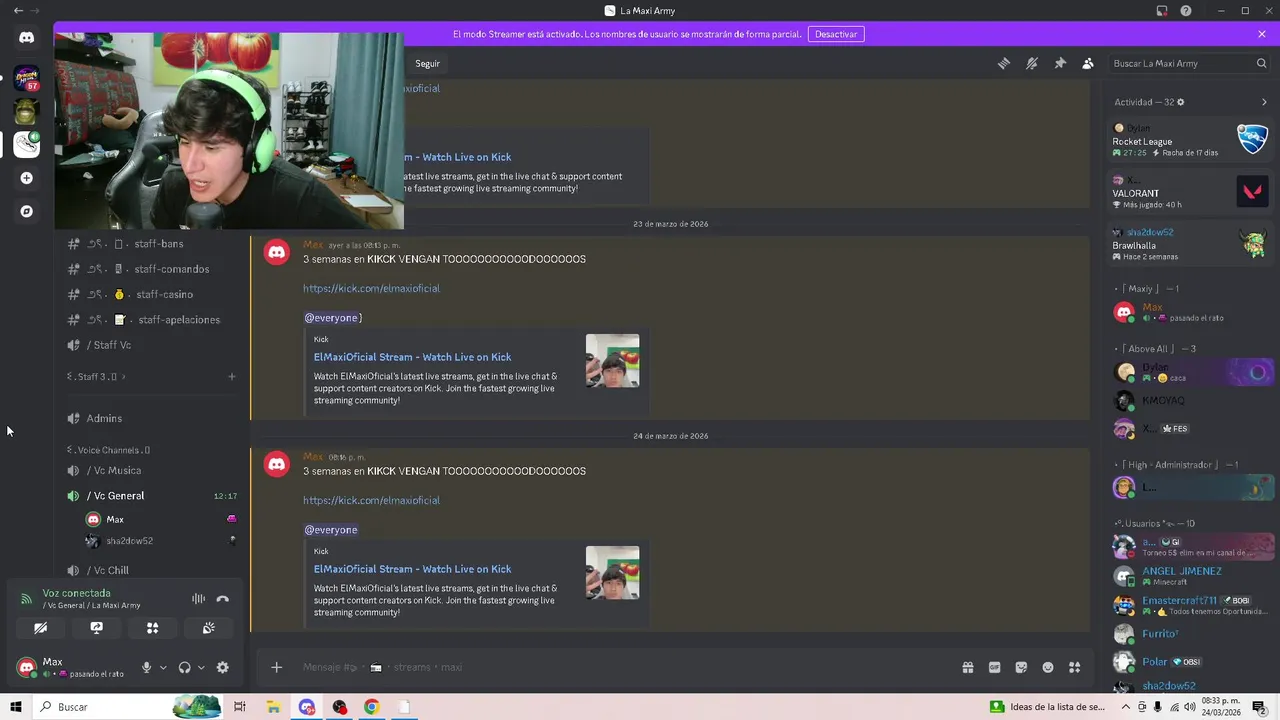Screen dimensions: 1280x720
Task: Open input device dropdown next to microphone
Action: pos(163,668)
